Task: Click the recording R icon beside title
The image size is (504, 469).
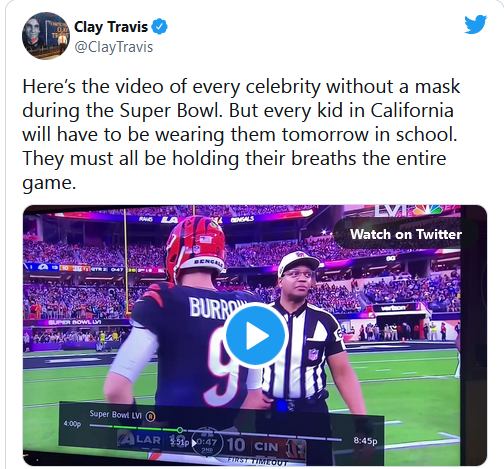Action: (151, 416)
